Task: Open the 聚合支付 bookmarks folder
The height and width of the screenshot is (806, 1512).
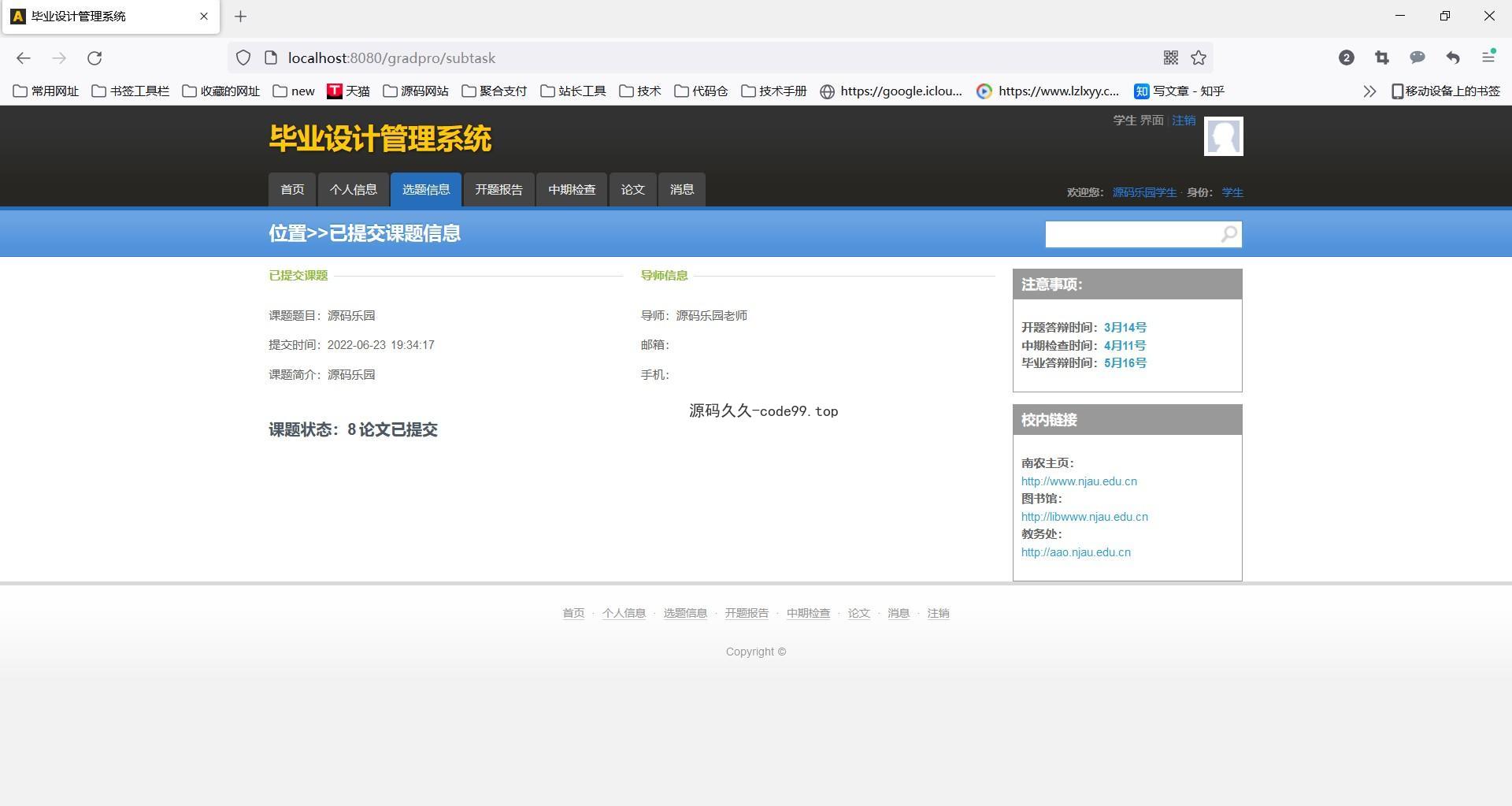Action: coord(495,91)
